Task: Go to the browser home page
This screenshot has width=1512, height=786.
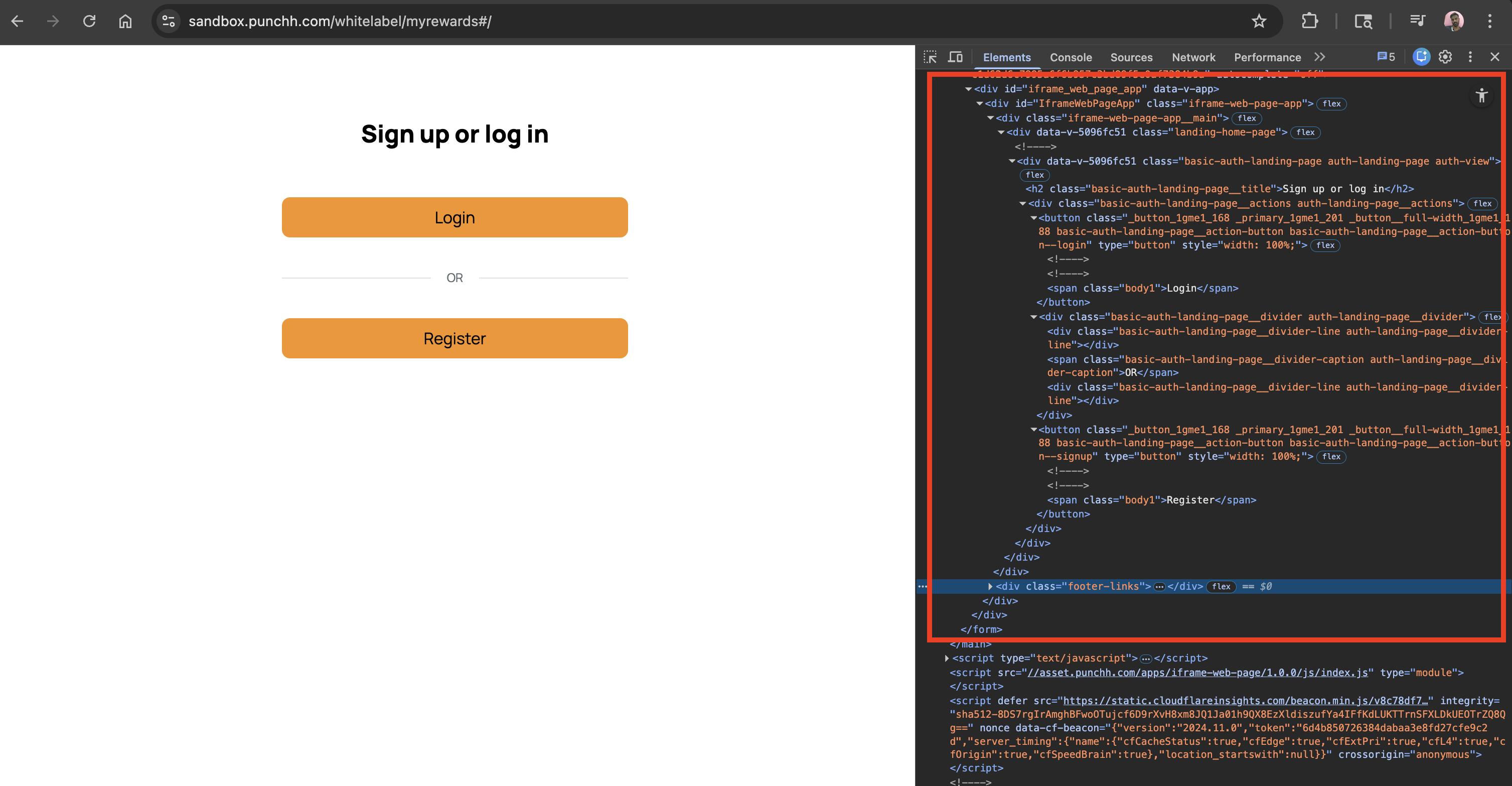Action: click(x=125, y=22)
